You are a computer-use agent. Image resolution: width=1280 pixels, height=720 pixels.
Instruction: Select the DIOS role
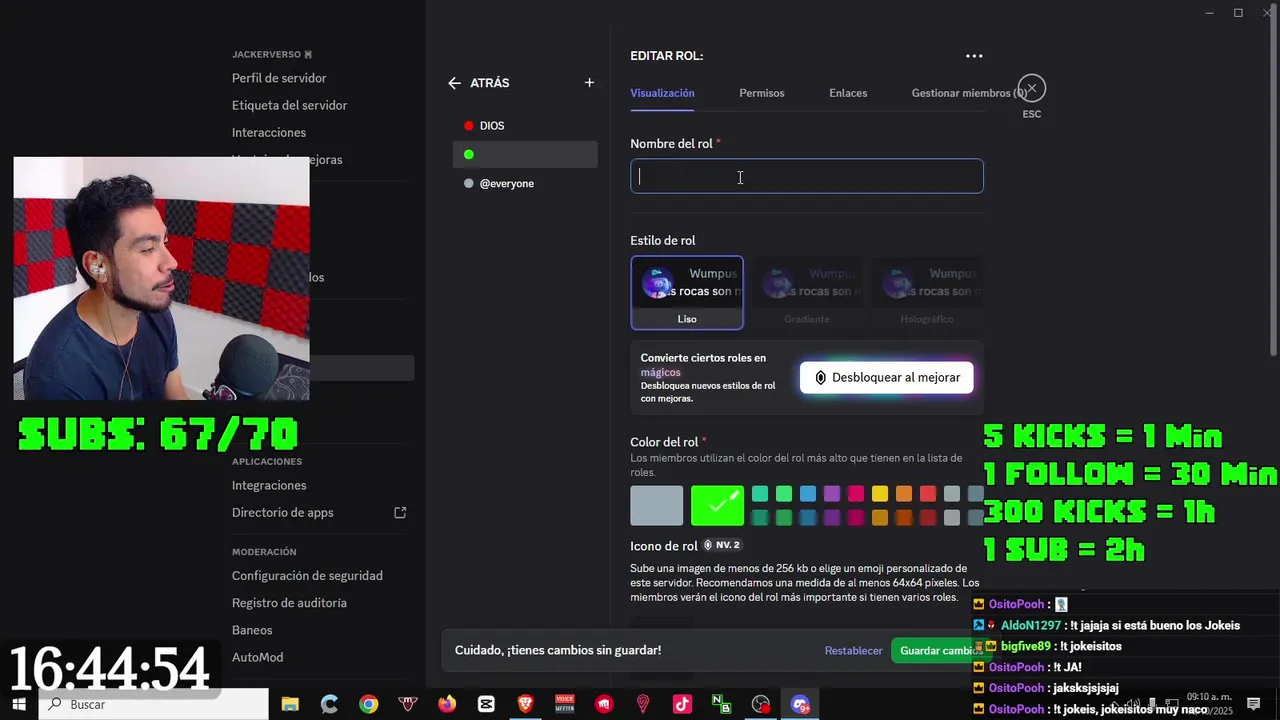[525, 126]
